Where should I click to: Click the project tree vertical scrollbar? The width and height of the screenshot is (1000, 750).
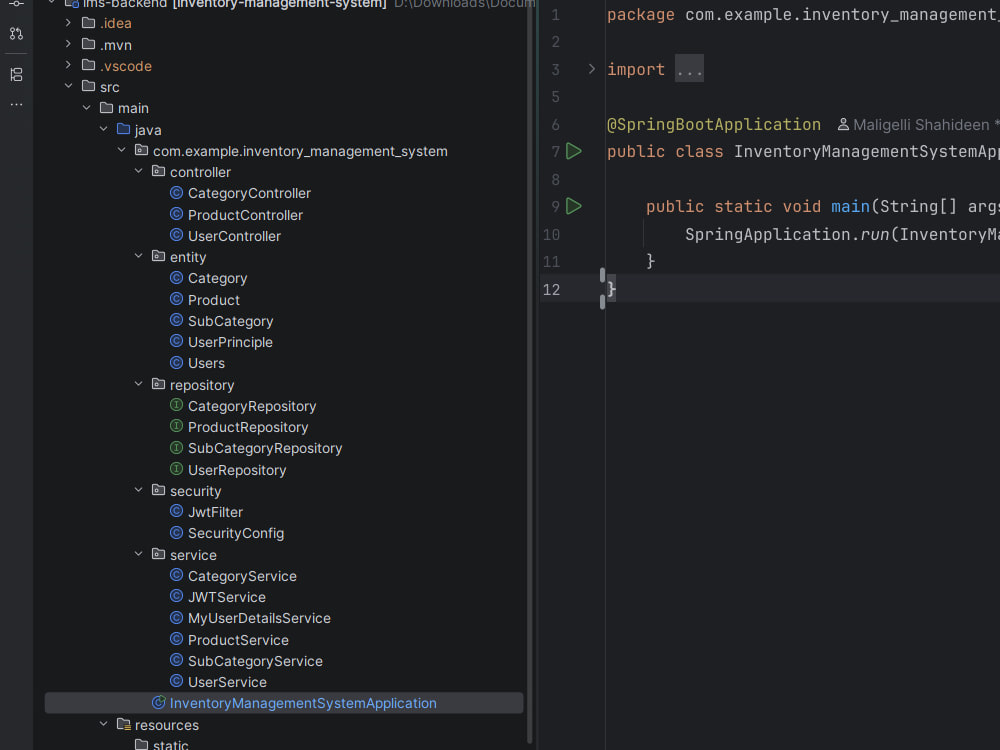[529, 370]
